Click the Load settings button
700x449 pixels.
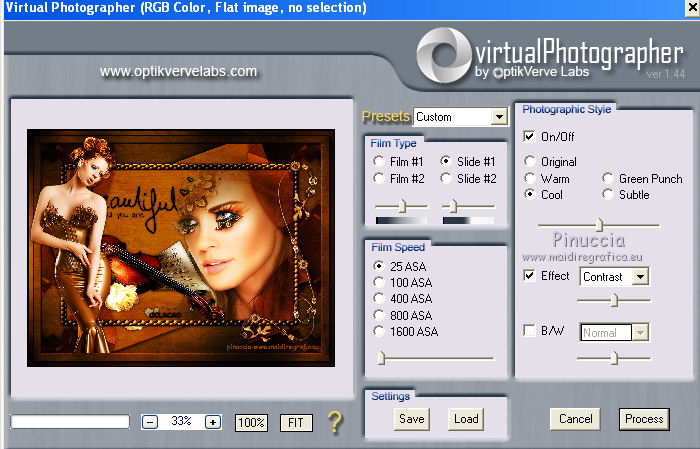(x=466, y=419)
